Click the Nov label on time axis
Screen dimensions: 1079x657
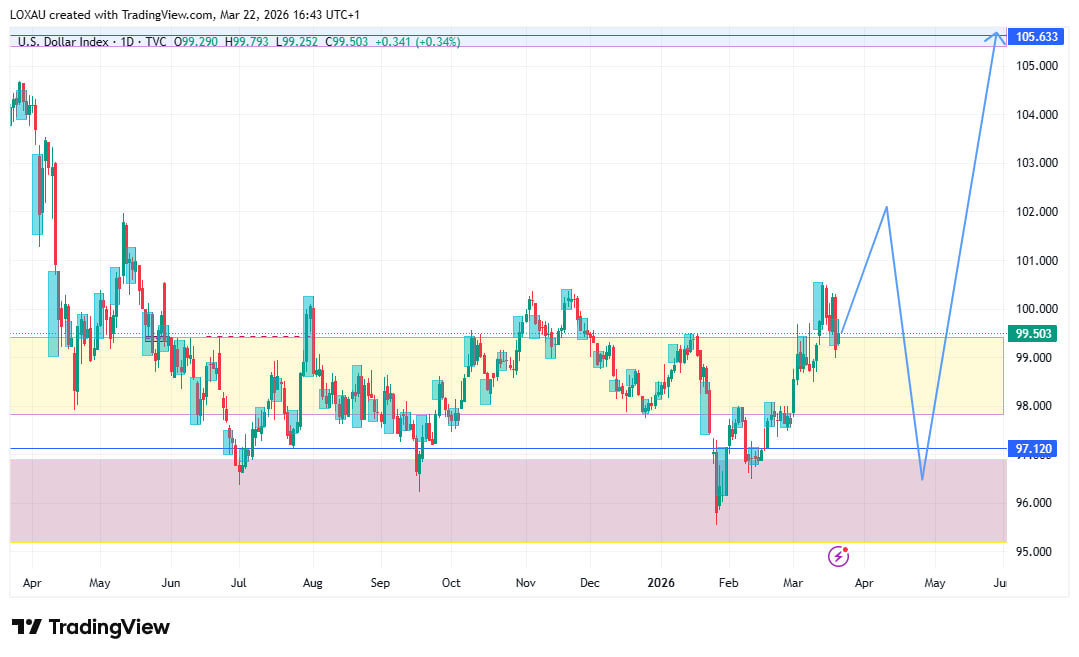tap(525, 581)
